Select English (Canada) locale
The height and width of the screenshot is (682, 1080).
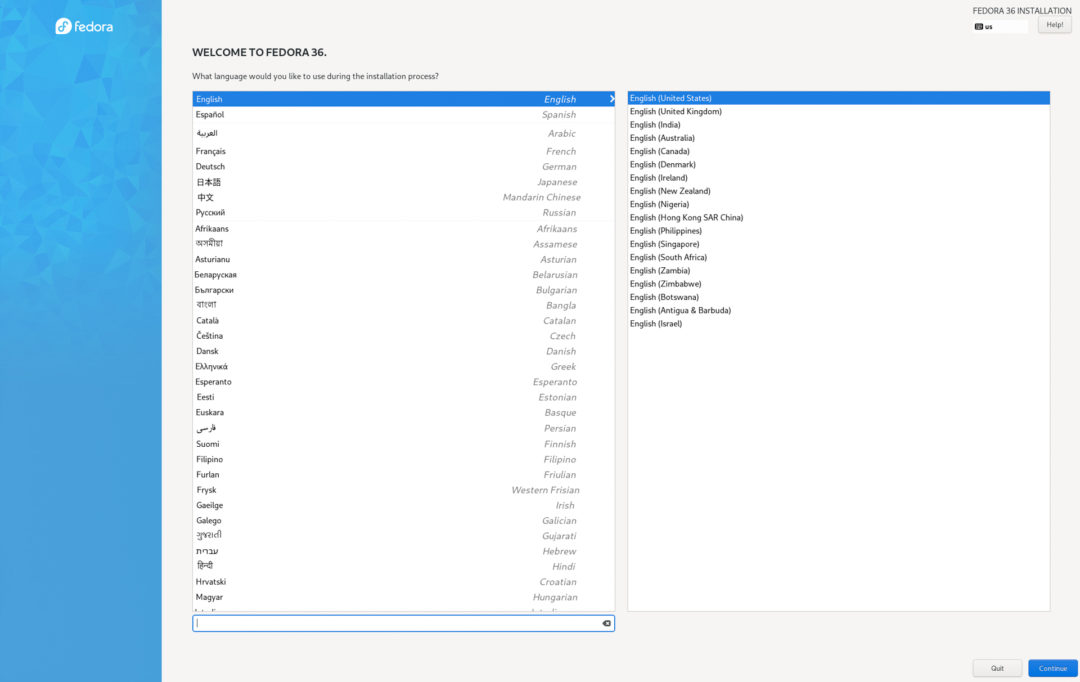(x=838, y=152)
